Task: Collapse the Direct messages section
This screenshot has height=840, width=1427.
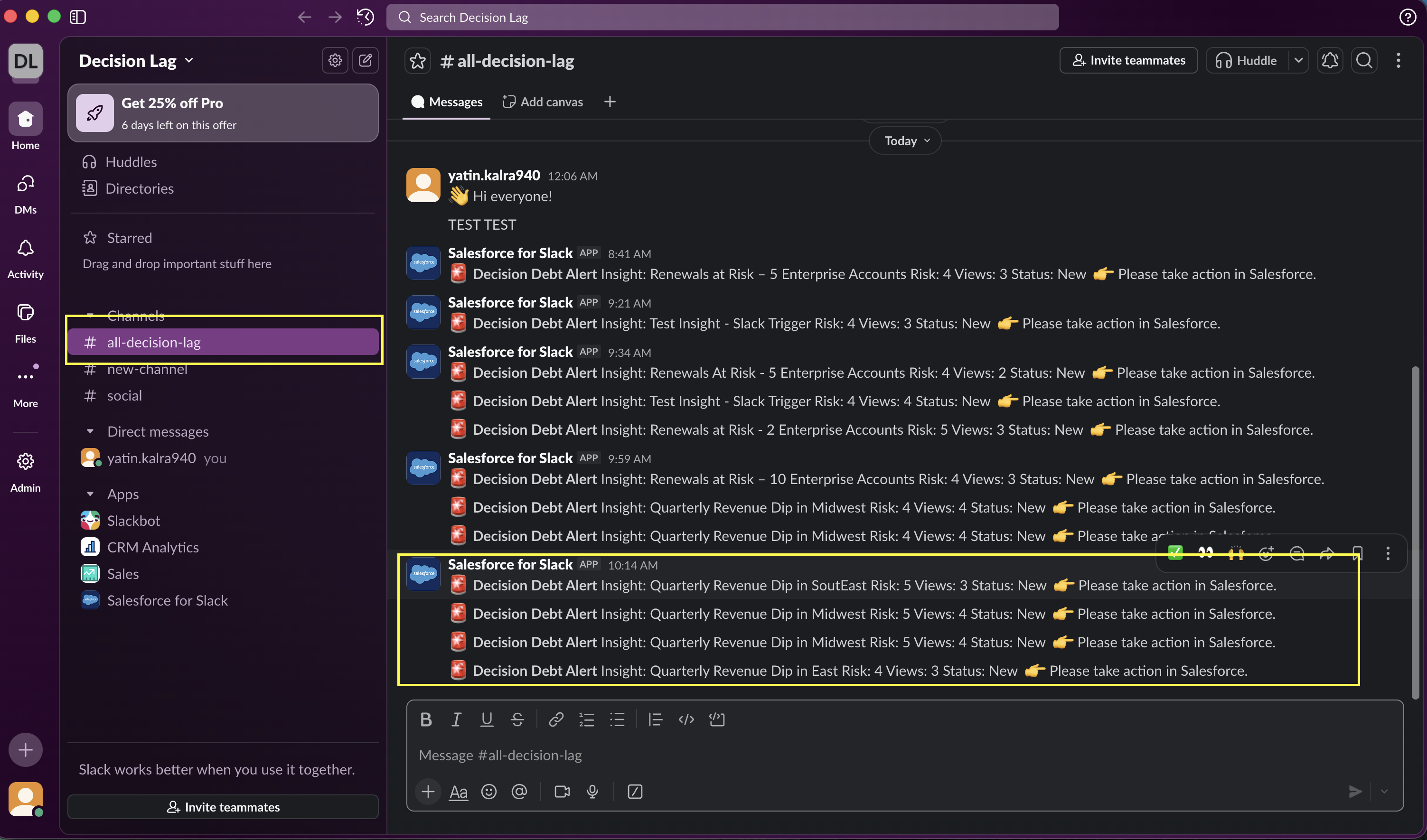Action: 90,431
